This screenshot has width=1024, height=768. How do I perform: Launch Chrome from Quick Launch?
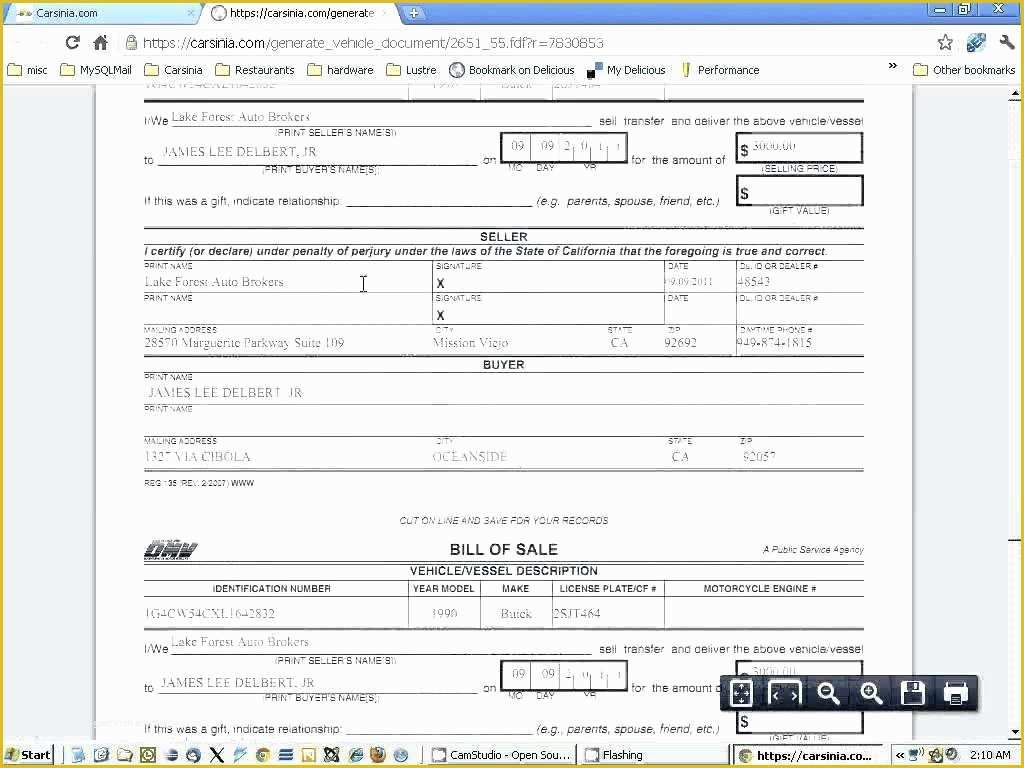tap(263, 755)
